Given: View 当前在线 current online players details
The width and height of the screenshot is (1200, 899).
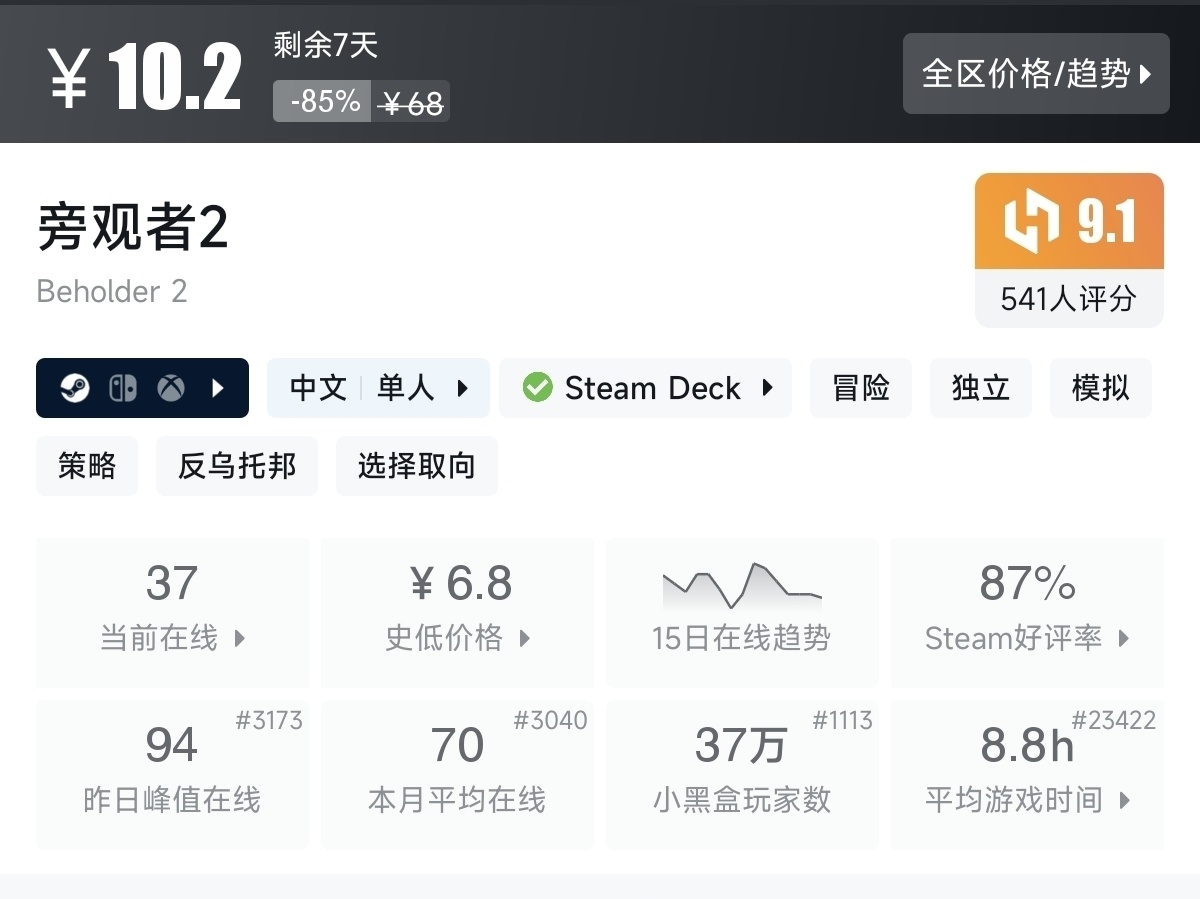Looking at the screenshot, I should pos(172,611).
